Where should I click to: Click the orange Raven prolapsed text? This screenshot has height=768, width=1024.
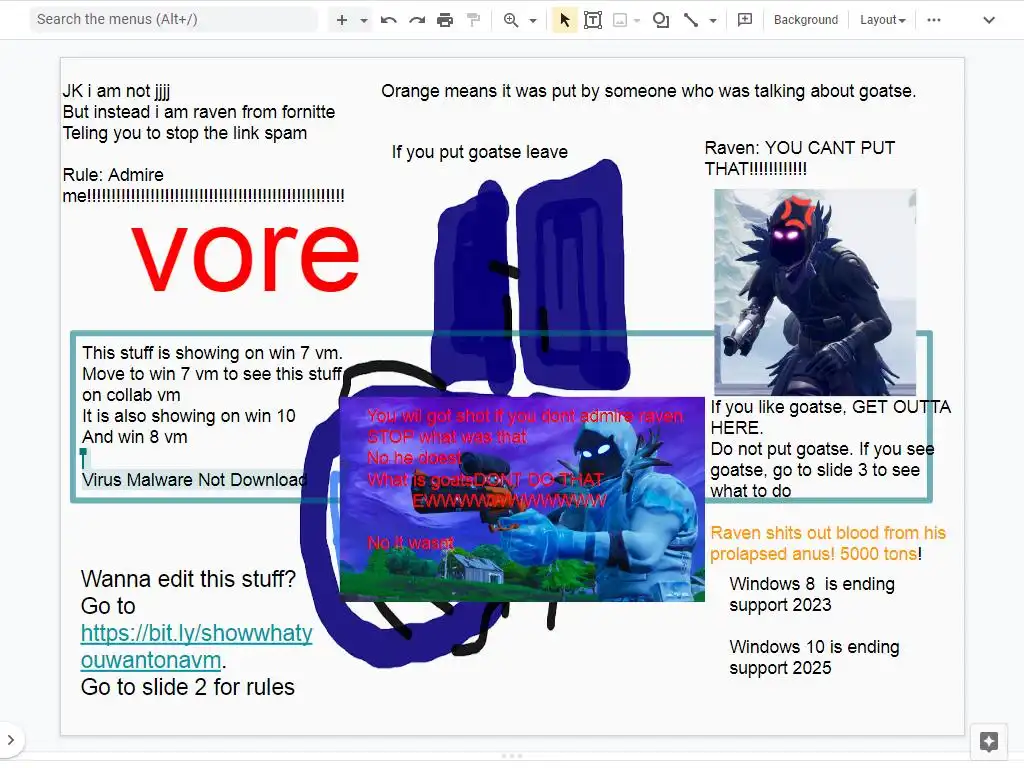pos(827,543)
